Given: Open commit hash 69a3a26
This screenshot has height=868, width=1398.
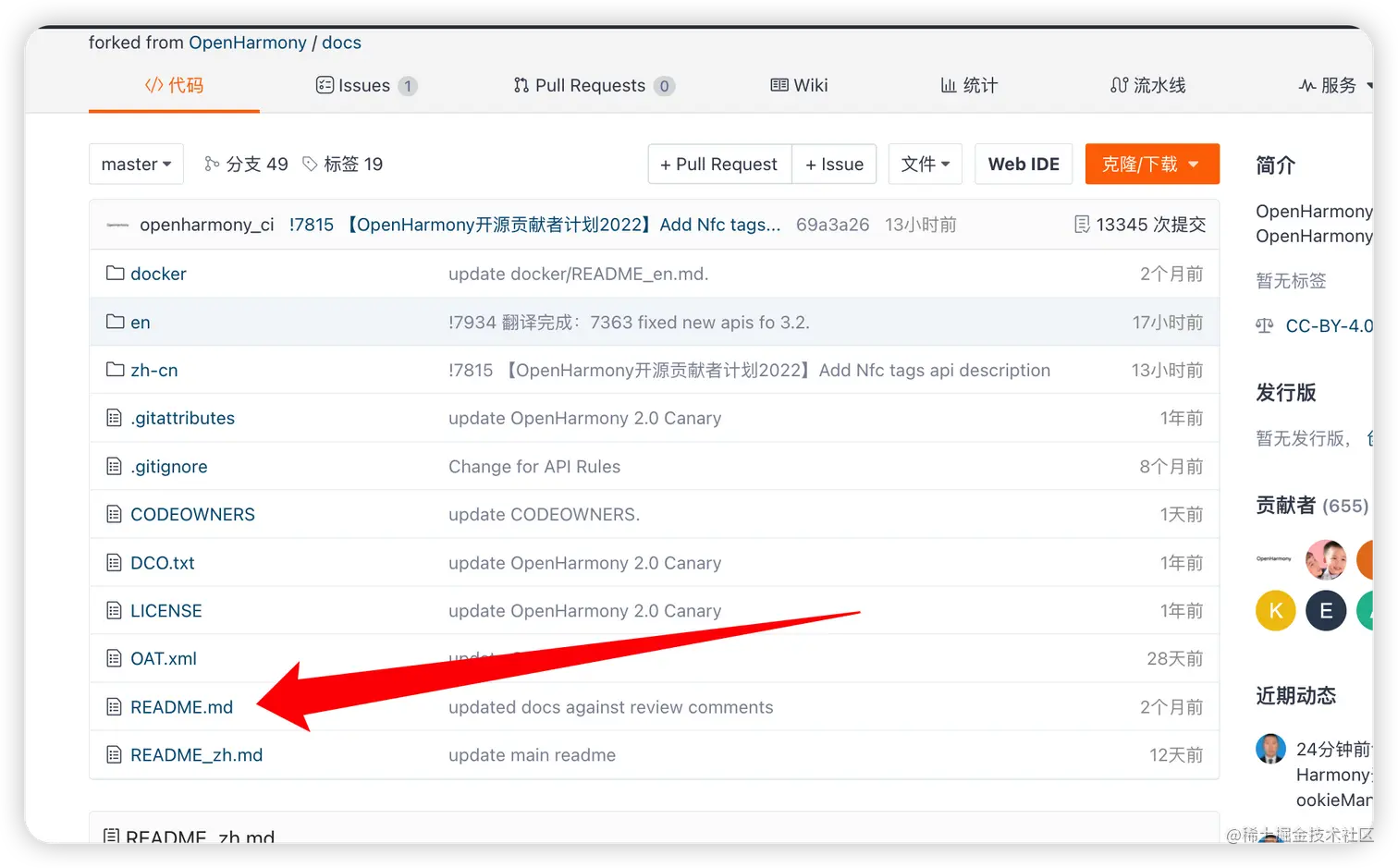Looking at the screenshot, I should 832,225.
